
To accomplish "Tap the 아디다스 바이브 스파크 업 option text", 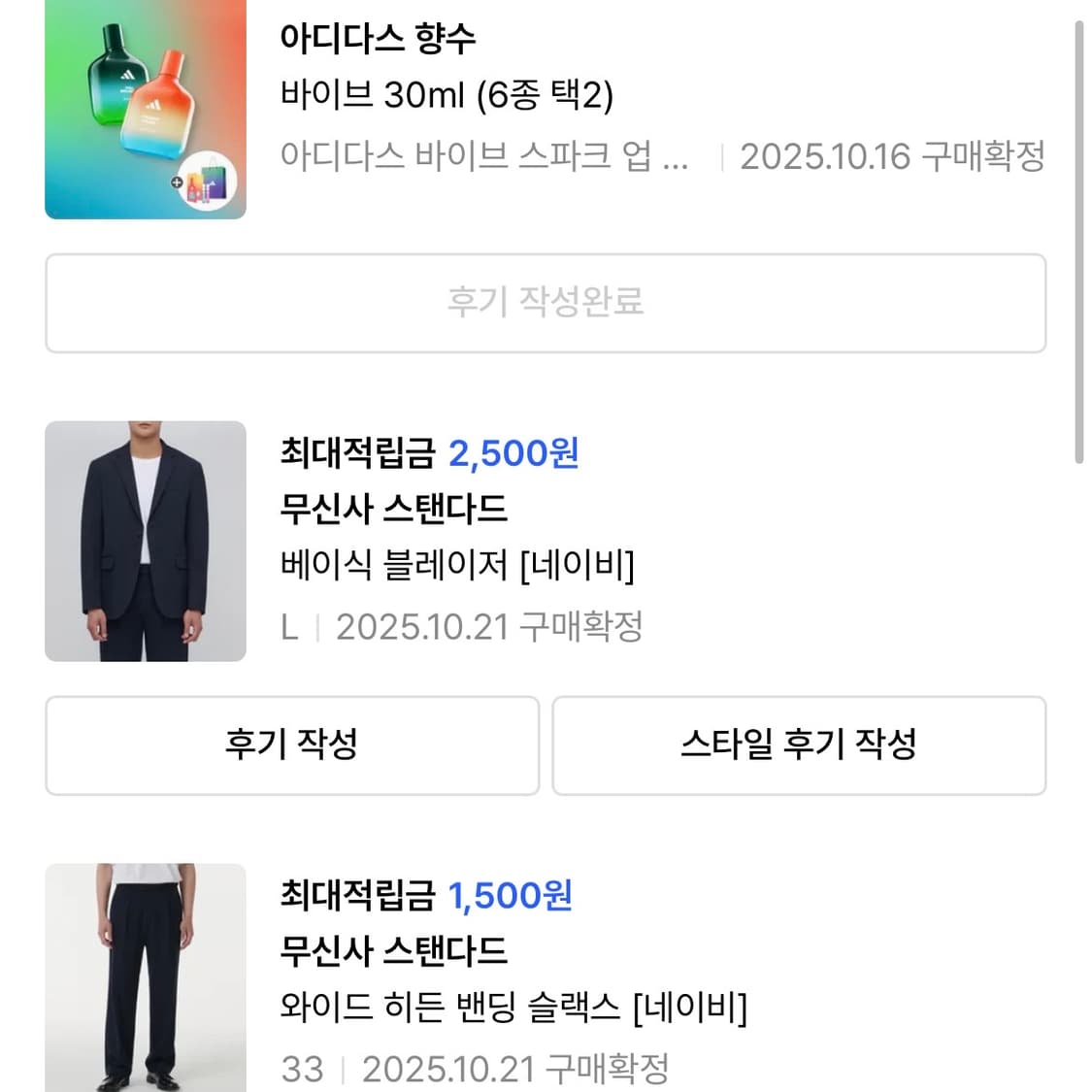I will (x=483, y=156).
